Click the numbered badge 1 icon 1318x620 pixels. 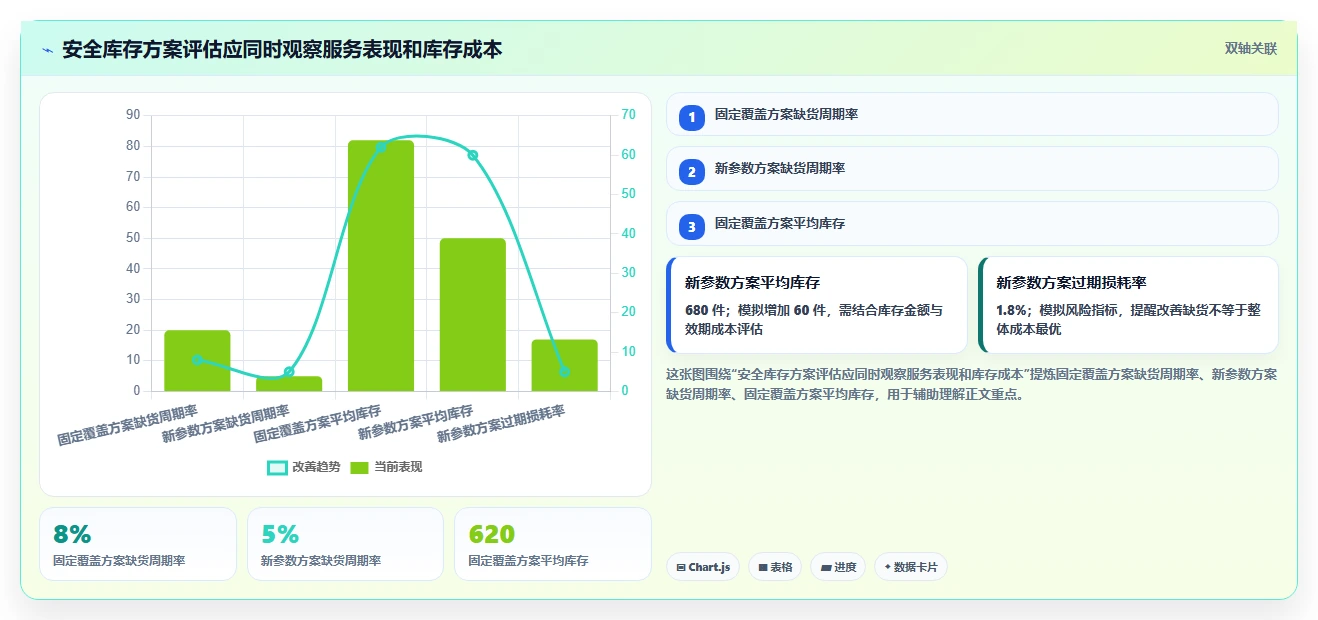(691, 117)
